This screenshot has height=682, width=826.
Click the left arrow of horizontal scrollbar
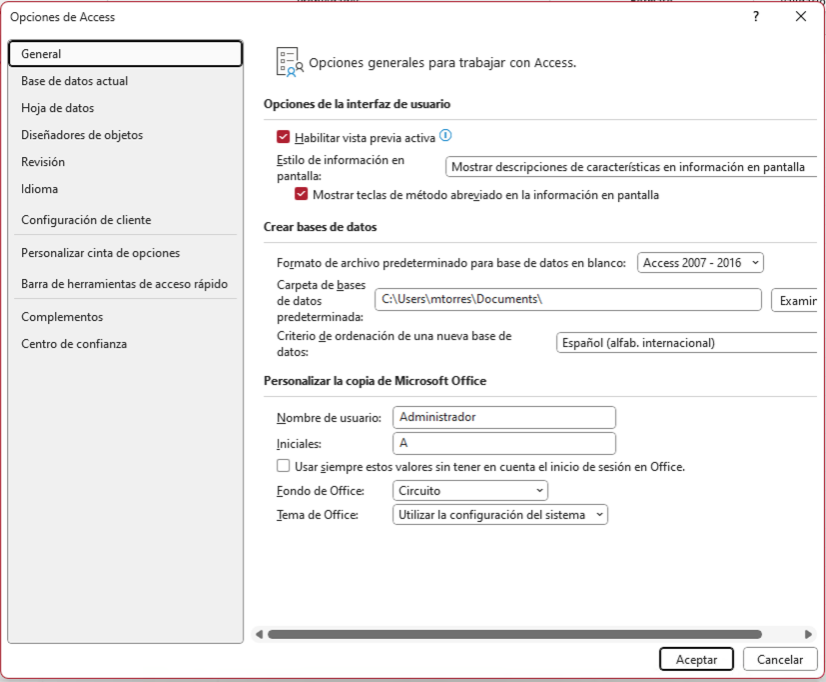tap(258, 634)
